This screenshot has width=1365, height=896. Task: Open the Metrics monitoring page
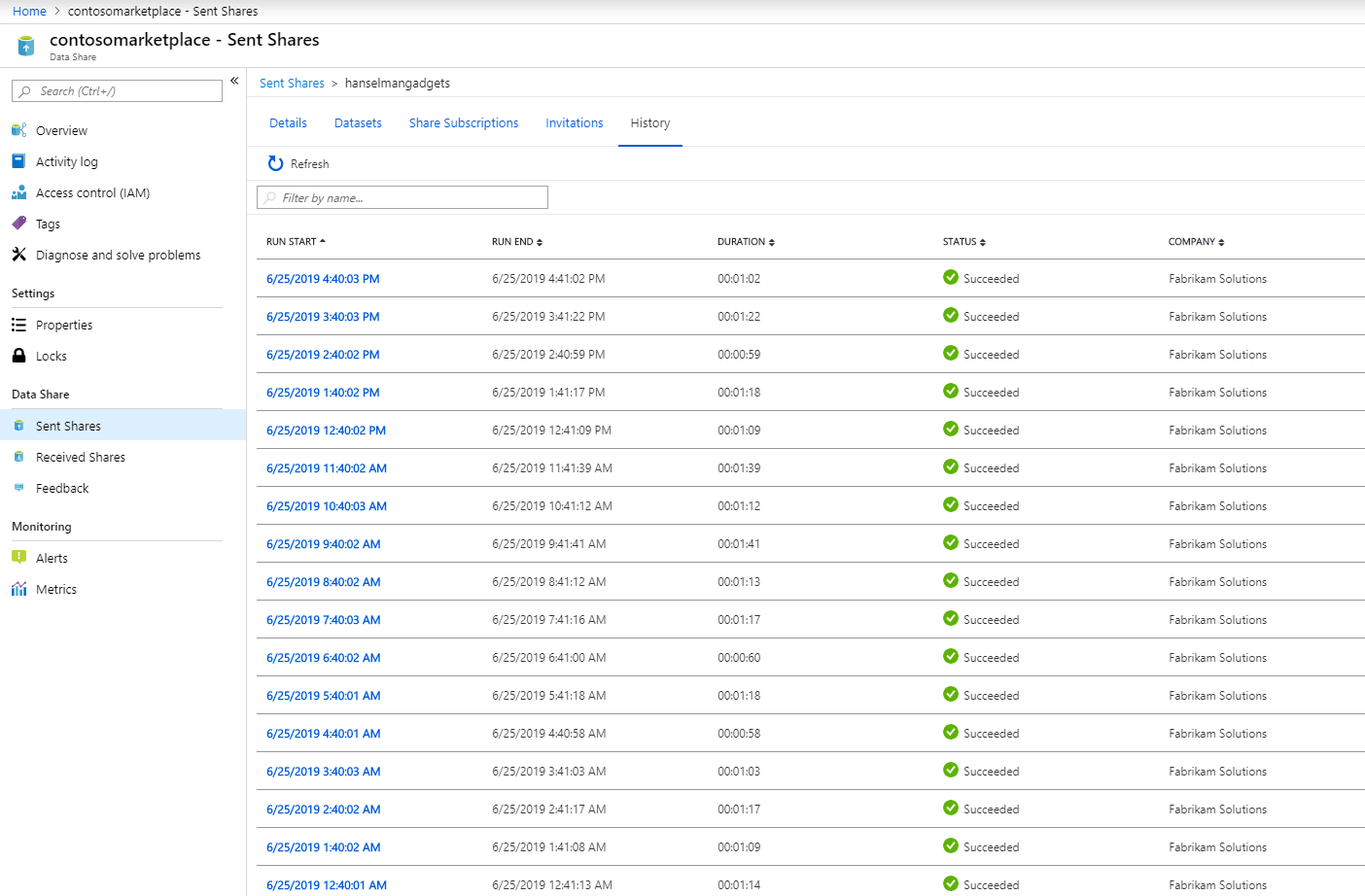click(54, 589)
